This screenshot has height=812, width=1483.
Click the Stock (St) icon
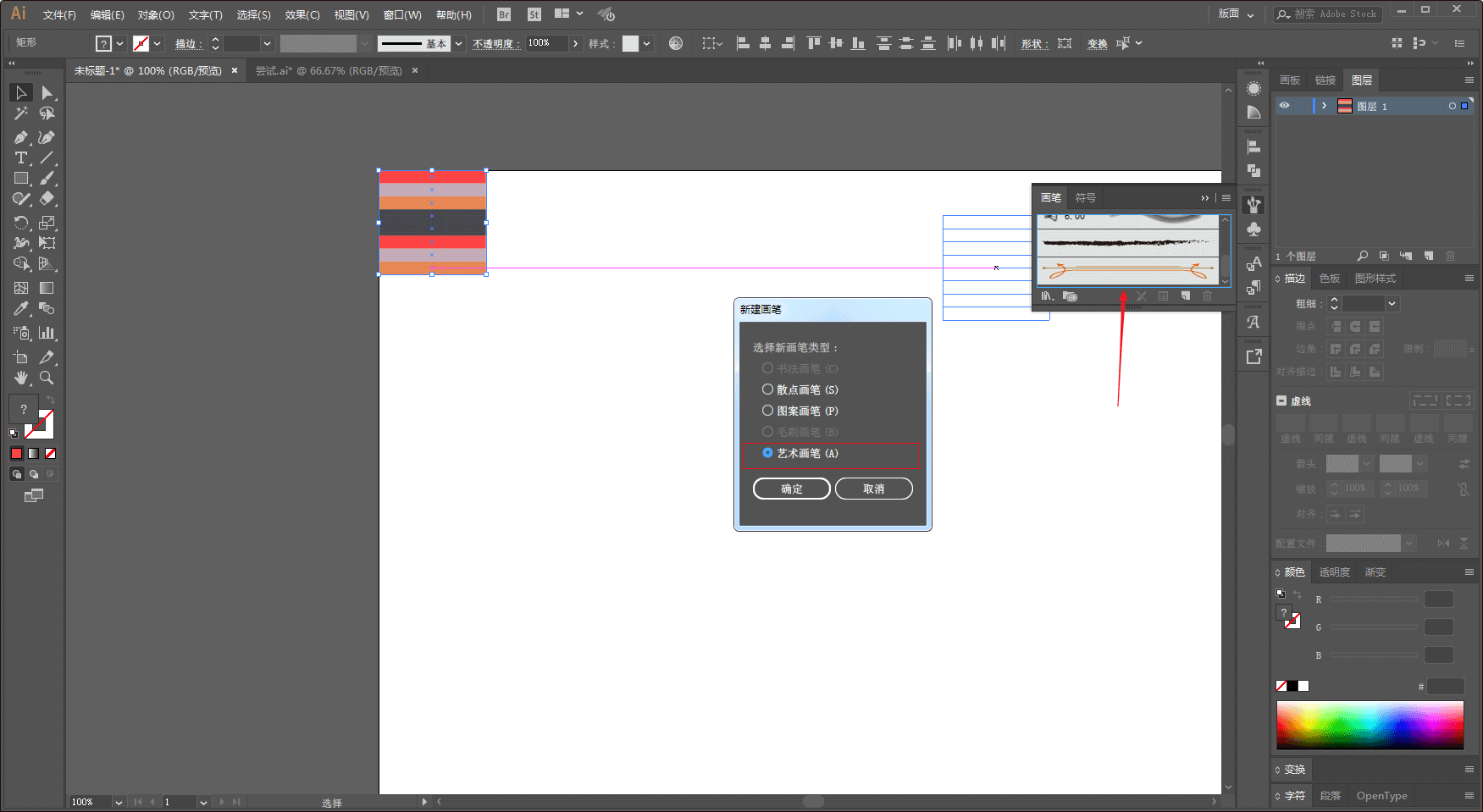(534, 14)
